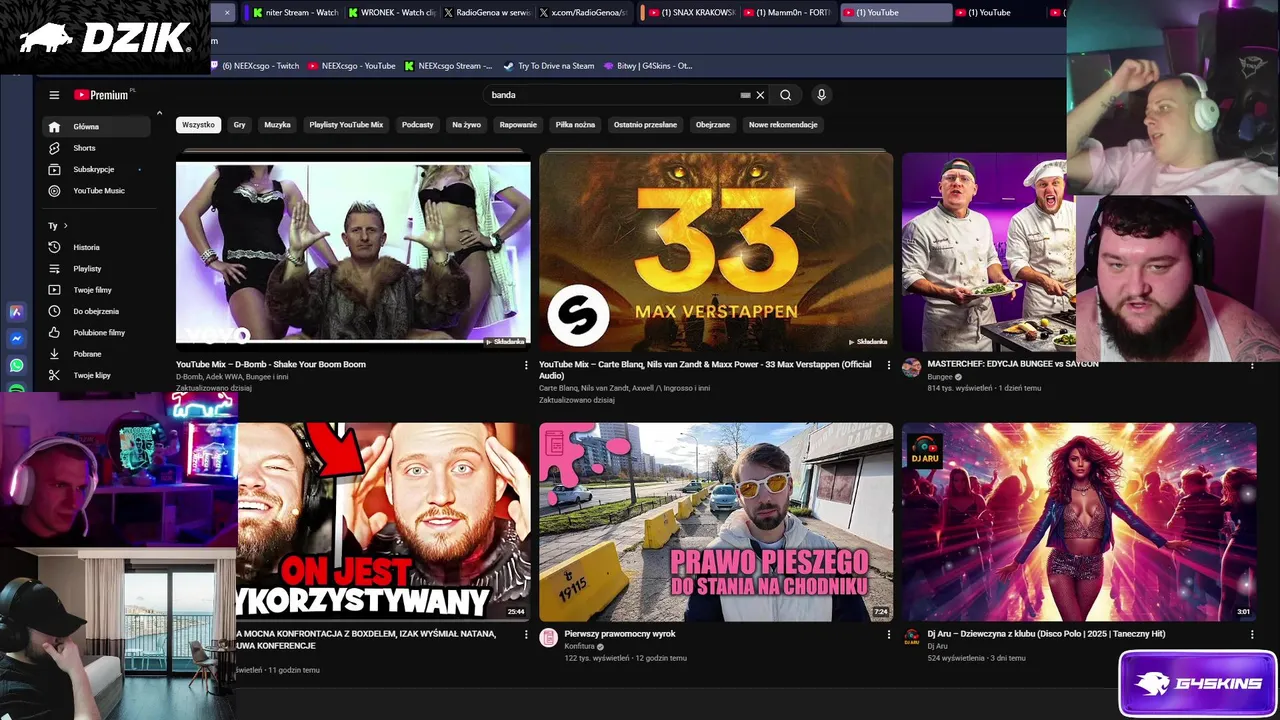The image size is (1280, 720).
Task: Open more options for Pierwszy prawomocny wyrok
Action: (889, 634)
